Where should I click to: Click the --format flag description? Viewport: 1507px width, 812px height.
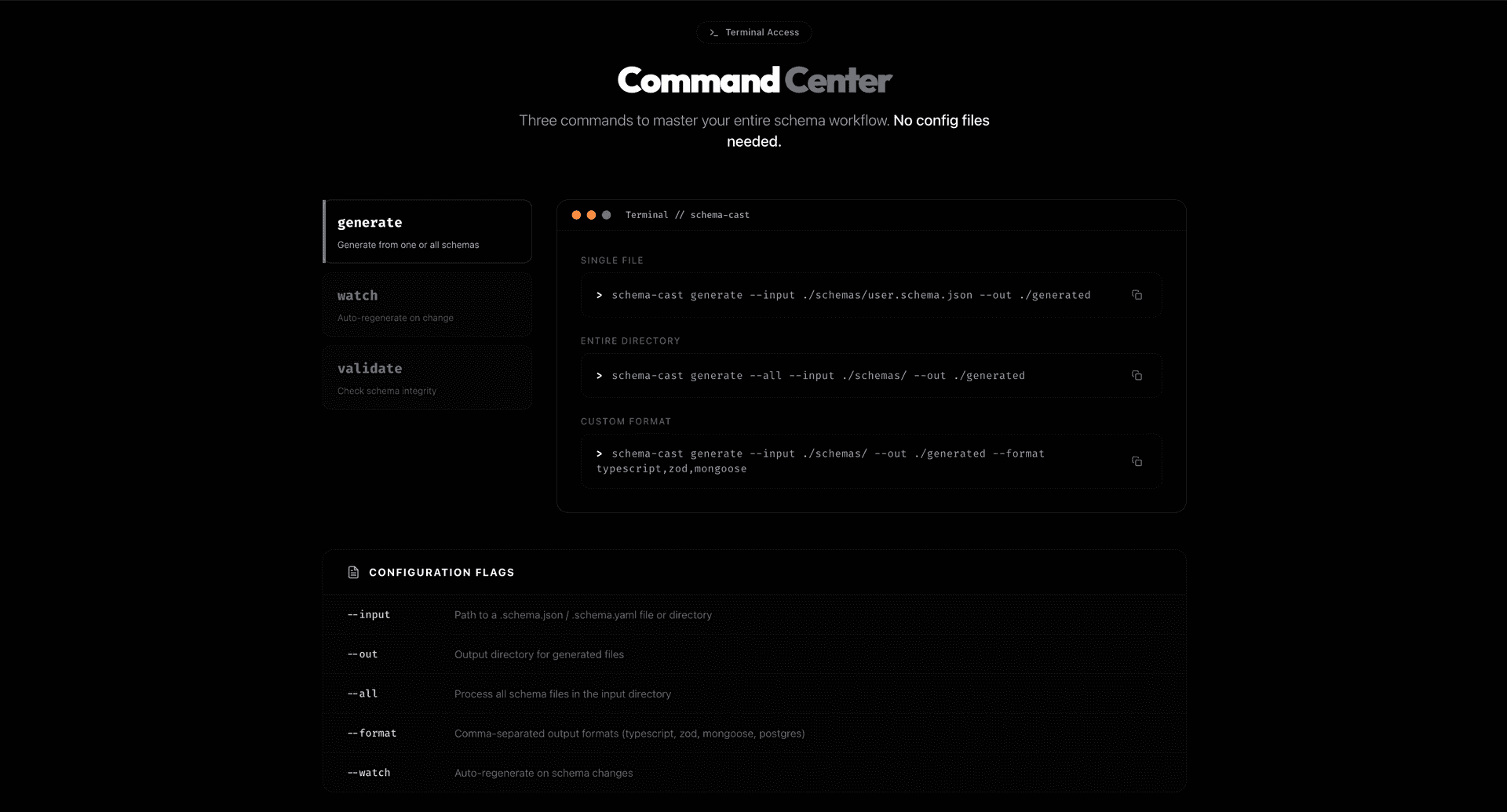coord(629,734)
